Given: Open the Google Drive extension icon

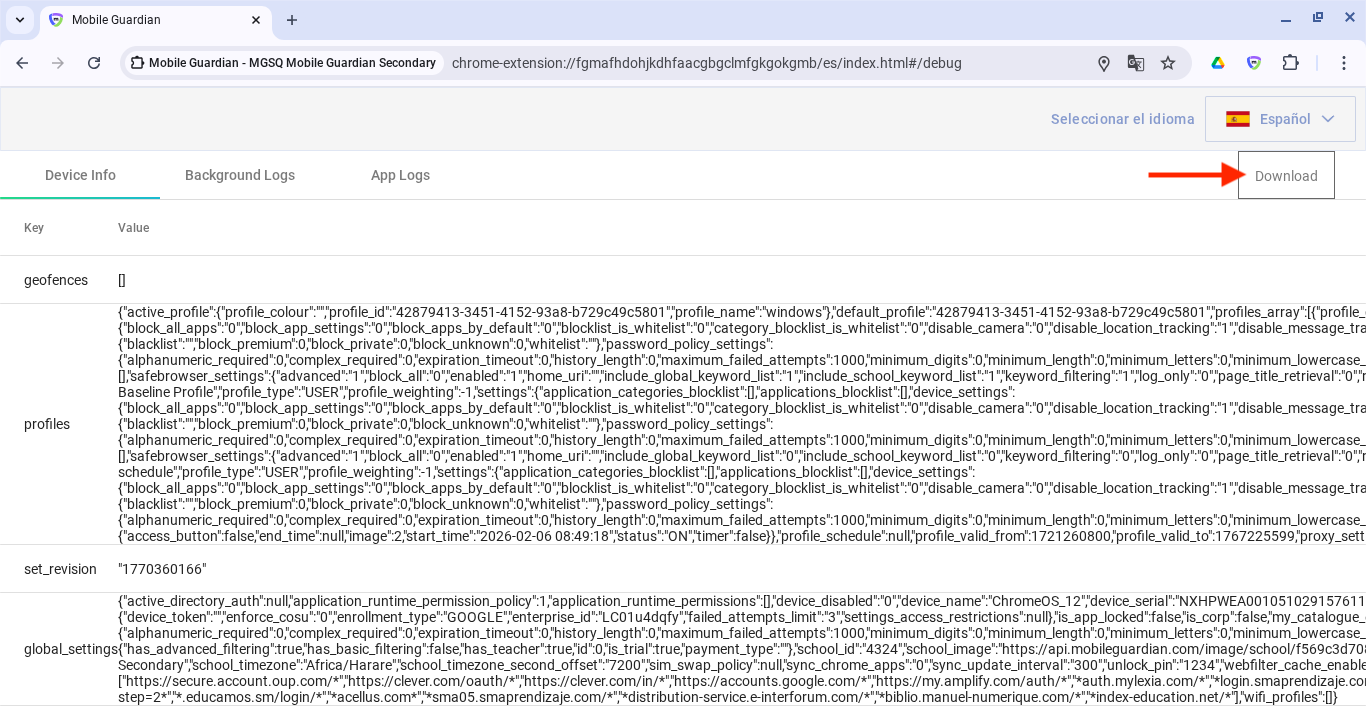Looking at the screenshot, I should pyautogui.click(x=1218, y=63).
